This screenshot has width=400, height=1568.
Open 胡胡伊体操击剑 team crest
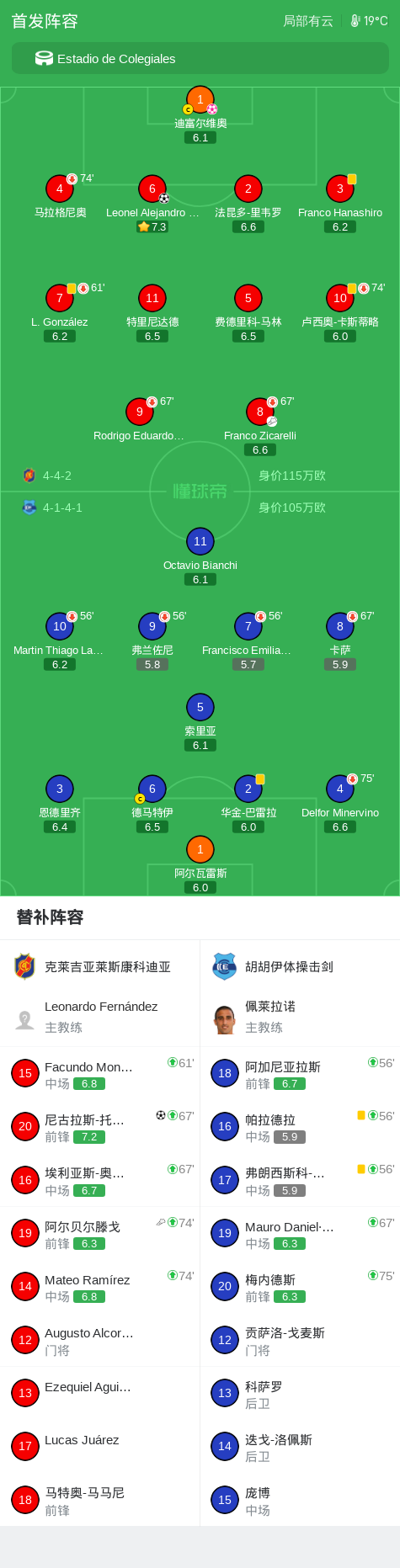[224, 966]
